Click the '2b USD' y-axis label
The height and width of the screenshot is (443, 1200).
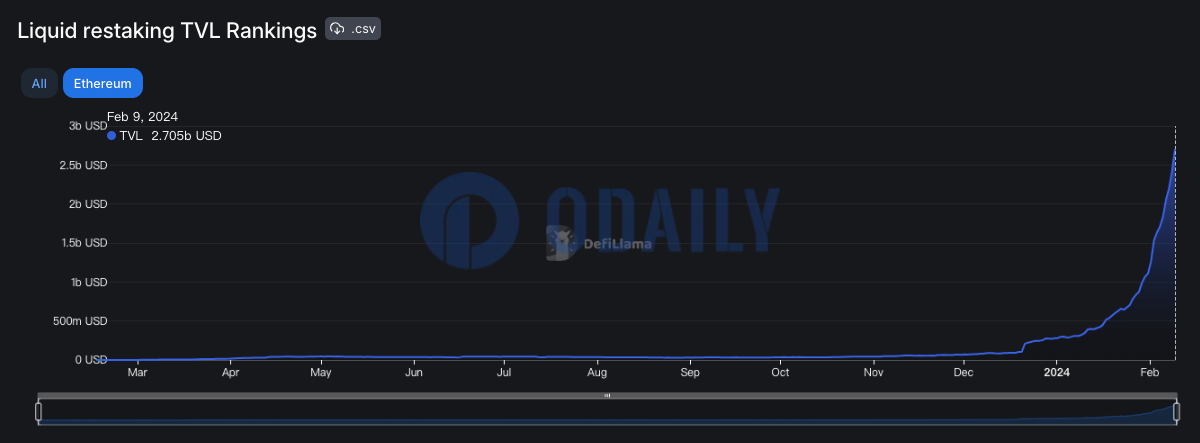pos(88,204)
